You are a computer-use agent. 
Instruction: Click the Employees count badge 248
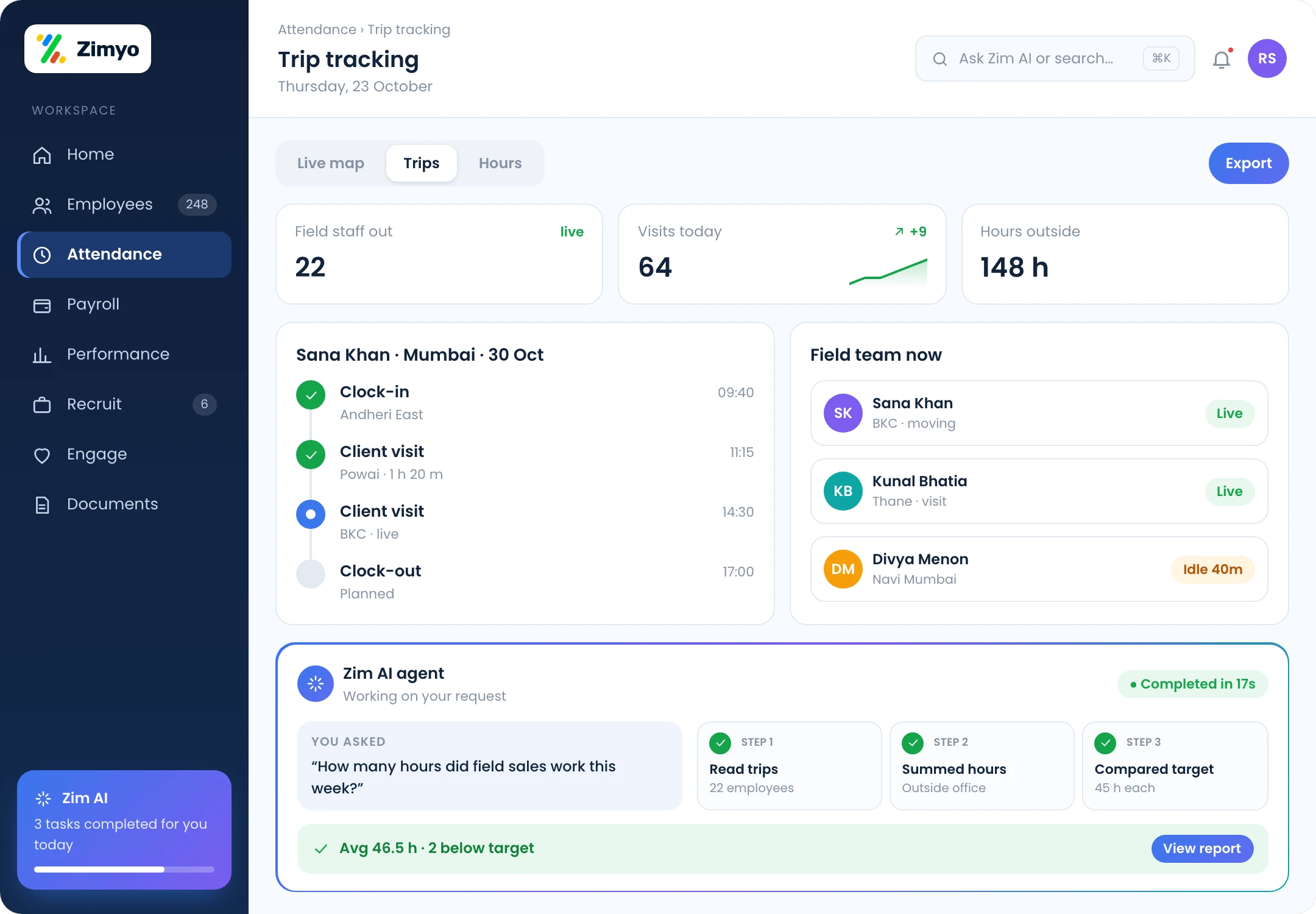click(197, 204)
